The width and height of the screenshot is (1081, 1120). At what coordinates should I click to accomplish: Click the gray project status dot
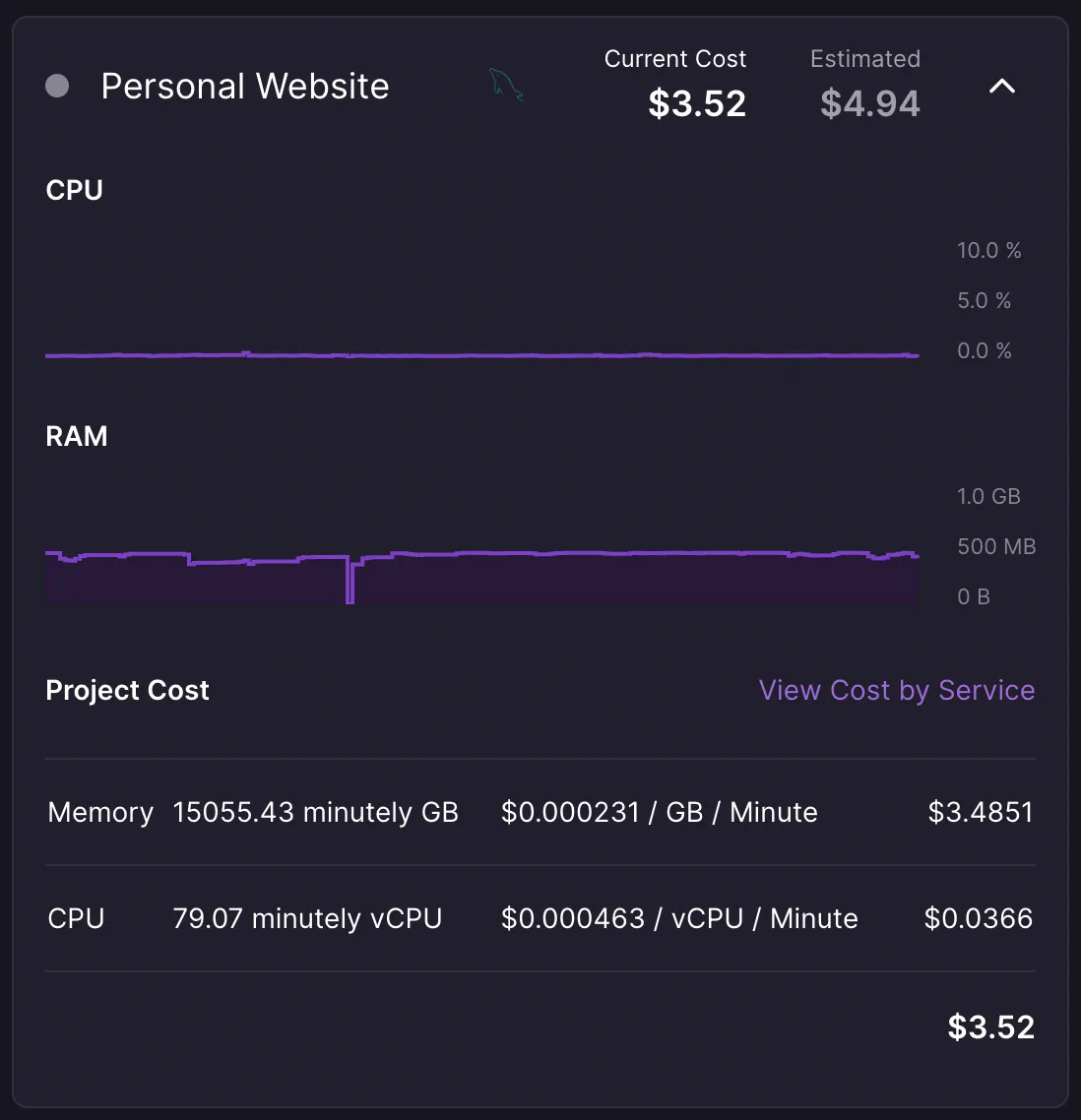coord(57,86)
